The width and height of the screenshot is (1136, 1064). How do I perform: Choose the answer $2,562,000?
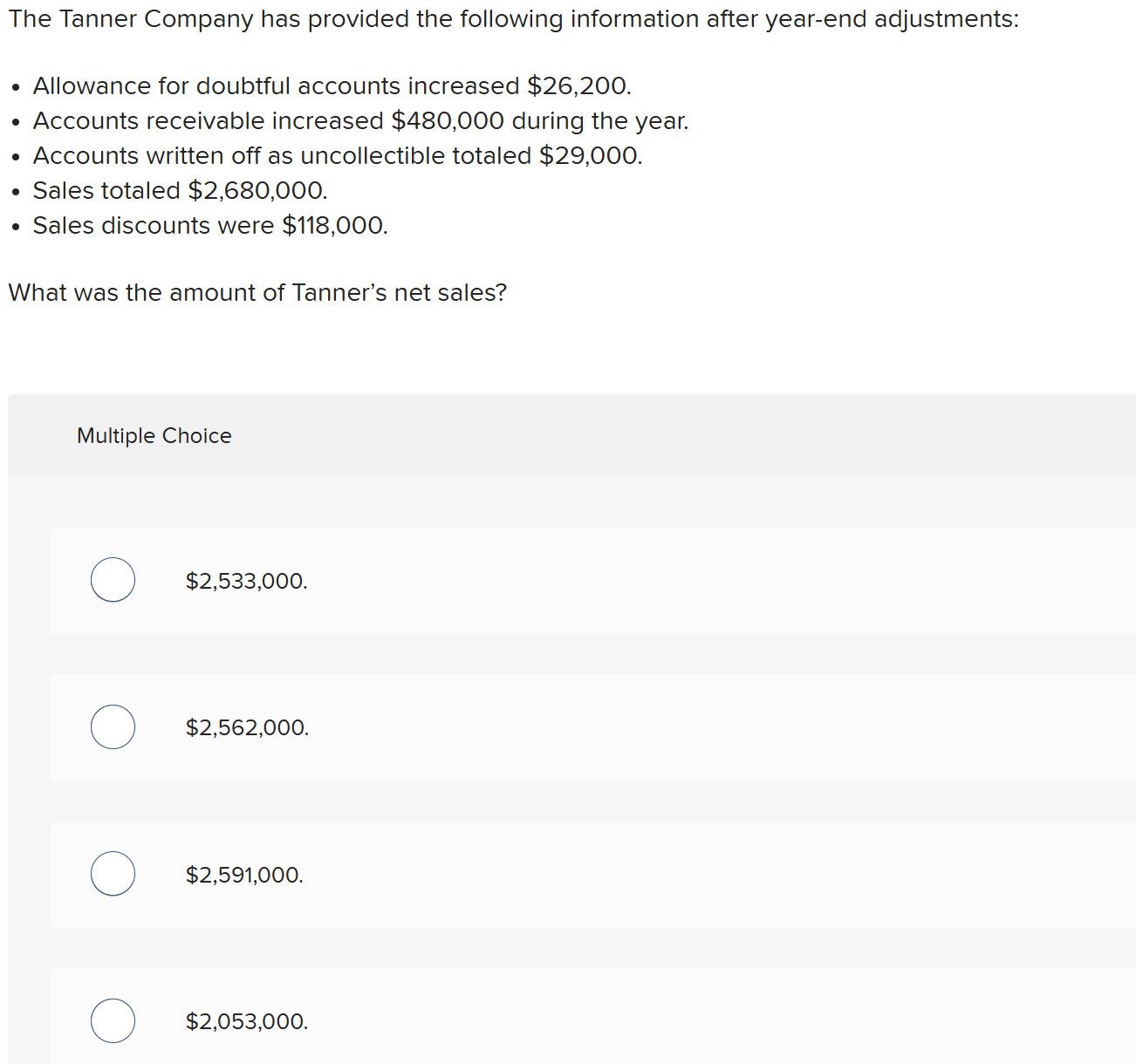[x=247, y=726]
